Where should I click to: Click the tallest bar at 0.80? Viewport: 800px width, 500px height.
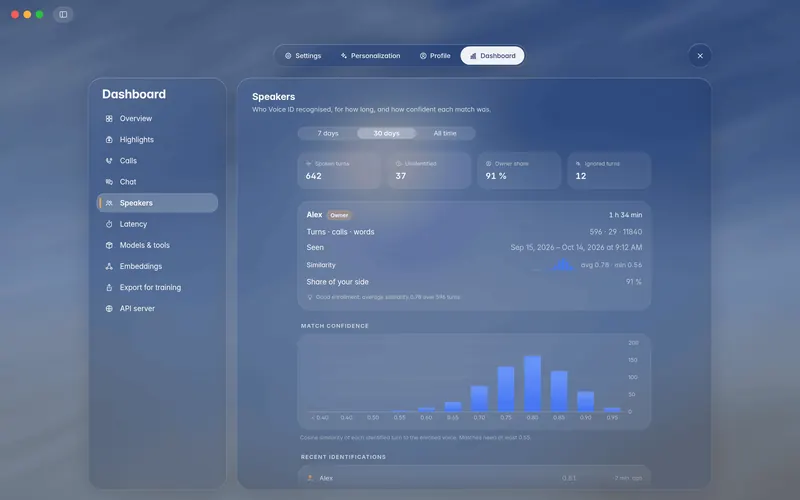533,384
